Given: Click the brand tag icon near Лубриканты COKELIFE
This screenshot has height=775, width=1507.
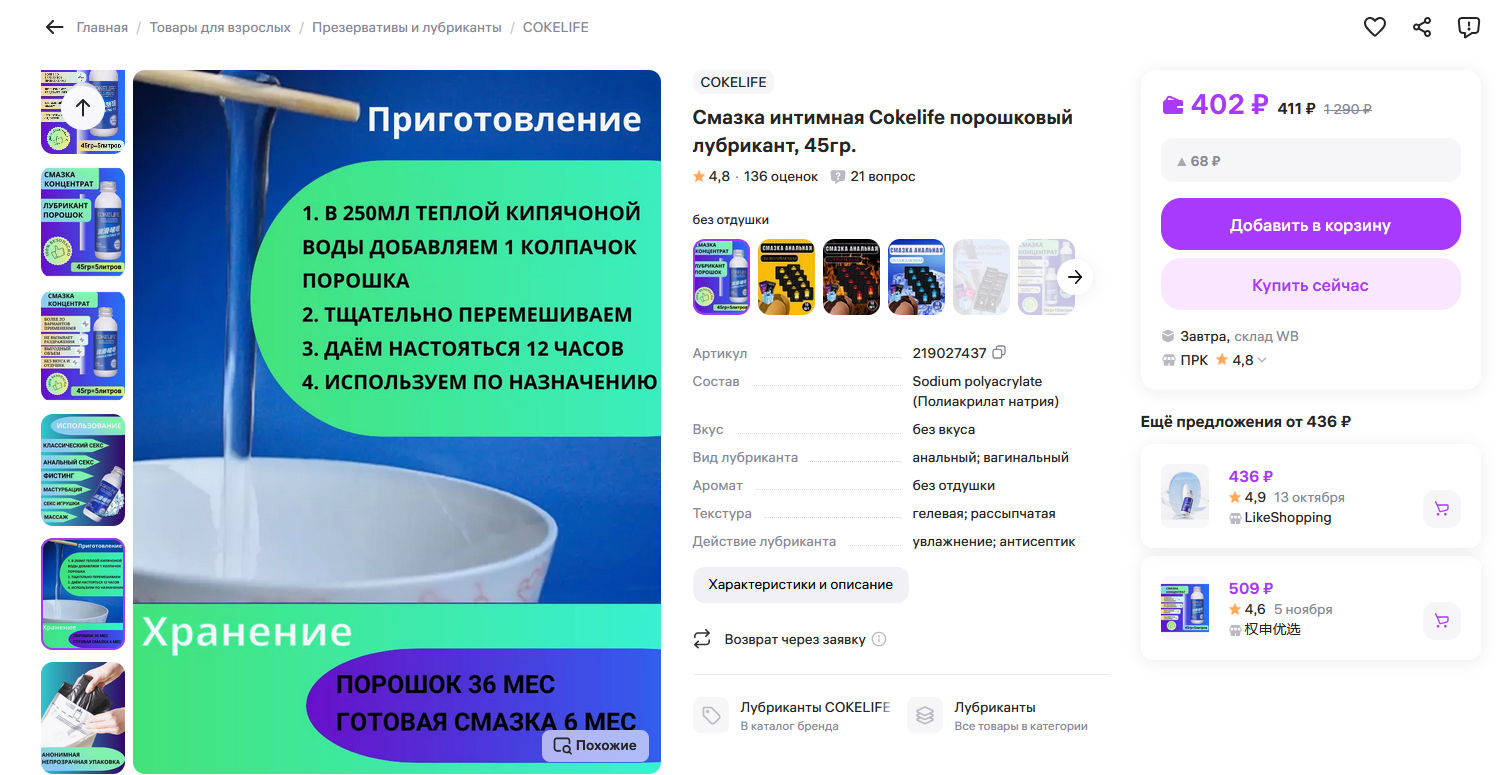Looking at the screenshot, I should (x=711, y=716).
